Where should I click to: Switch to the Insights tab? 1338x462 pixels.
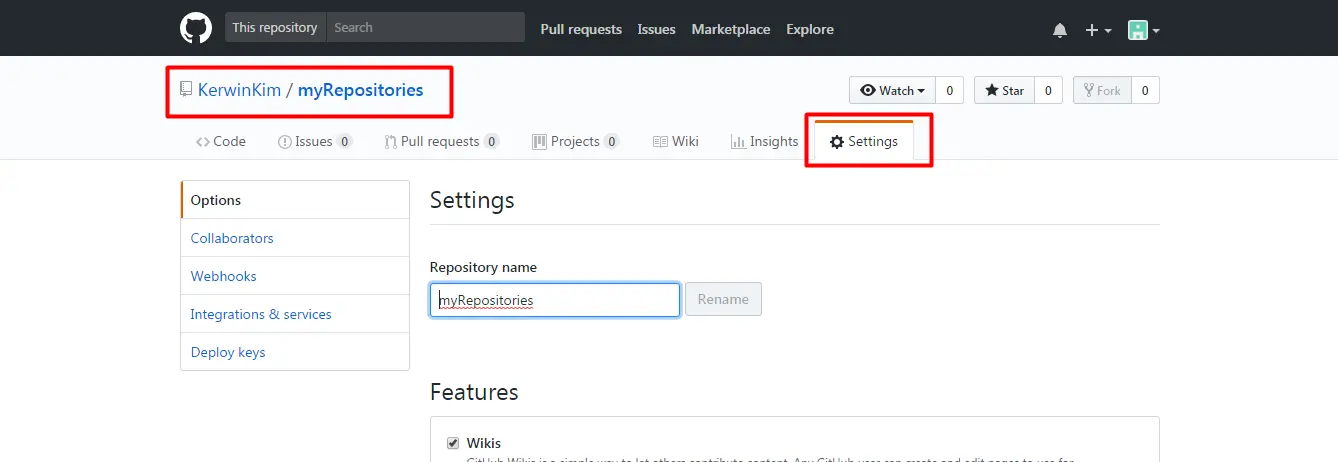(765, 142)
